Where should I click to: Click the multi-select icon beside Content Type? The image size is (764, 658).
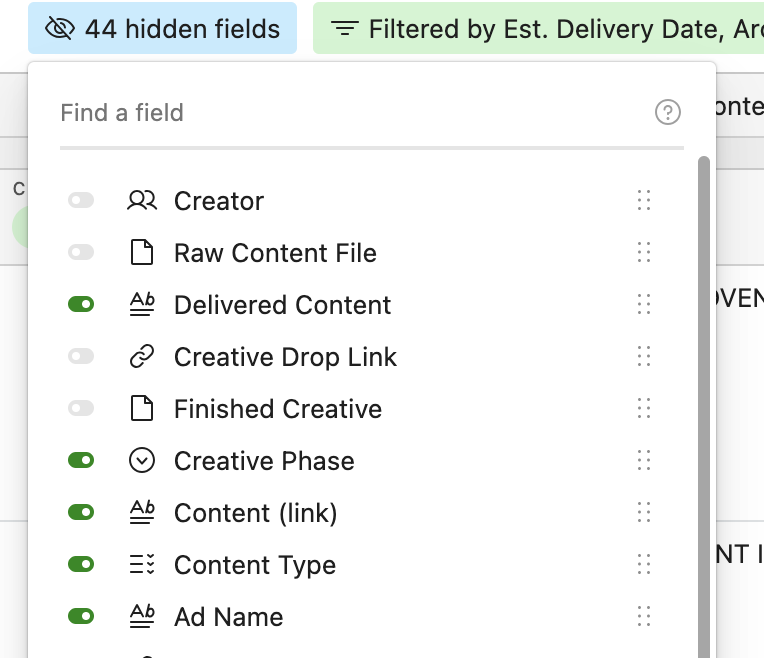click(x=142, y=565)
